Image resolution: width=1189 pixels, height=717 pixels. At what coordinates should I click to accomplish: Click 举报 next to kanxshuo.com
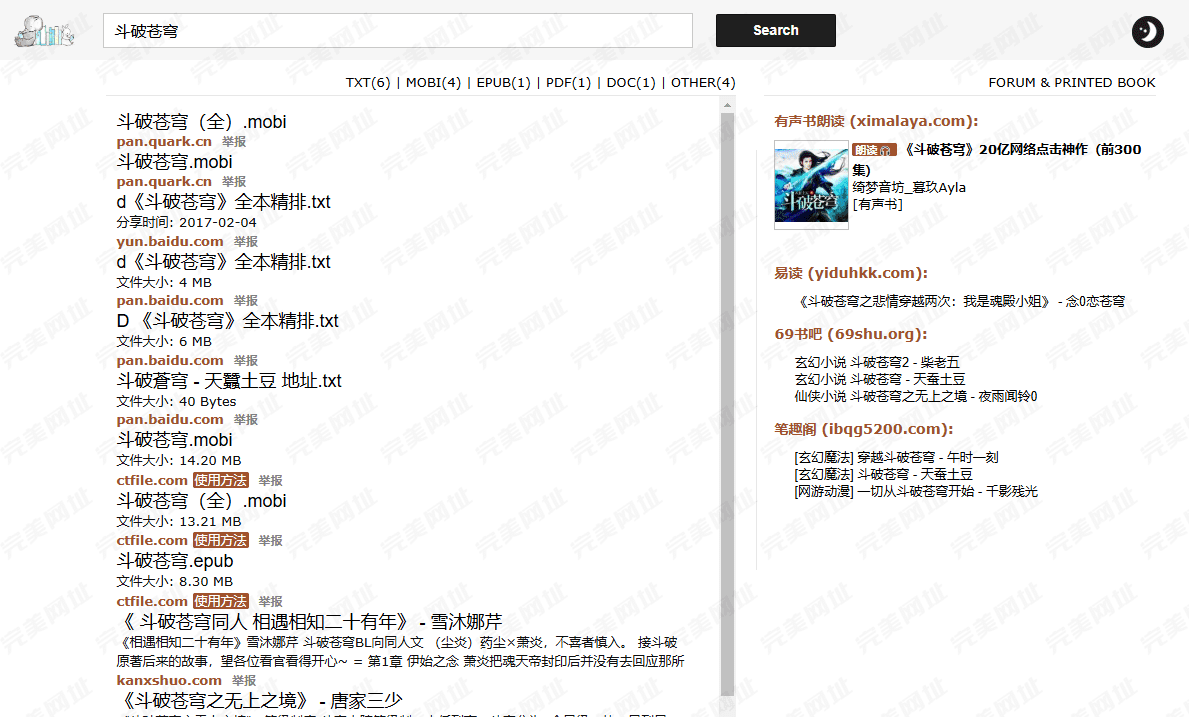click(x=244, y=681)
